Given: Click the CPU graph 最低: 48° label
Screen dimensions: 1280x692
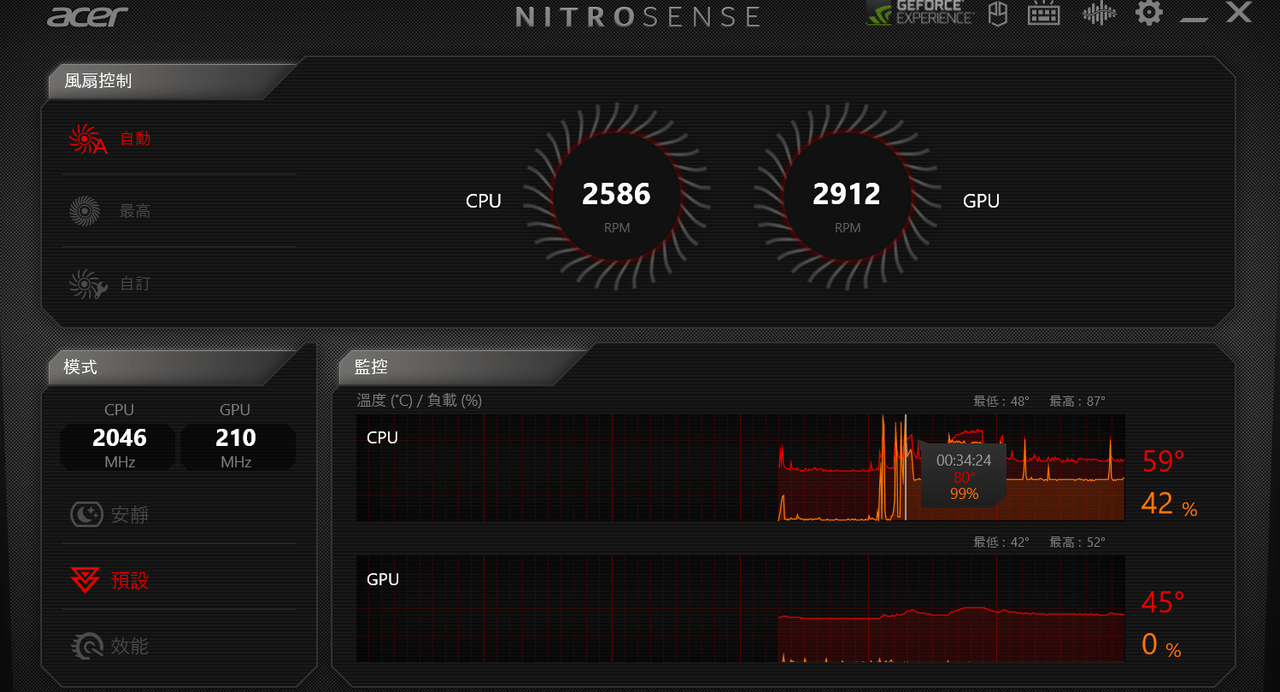Looking at the screenshot, I should 1001,401.
